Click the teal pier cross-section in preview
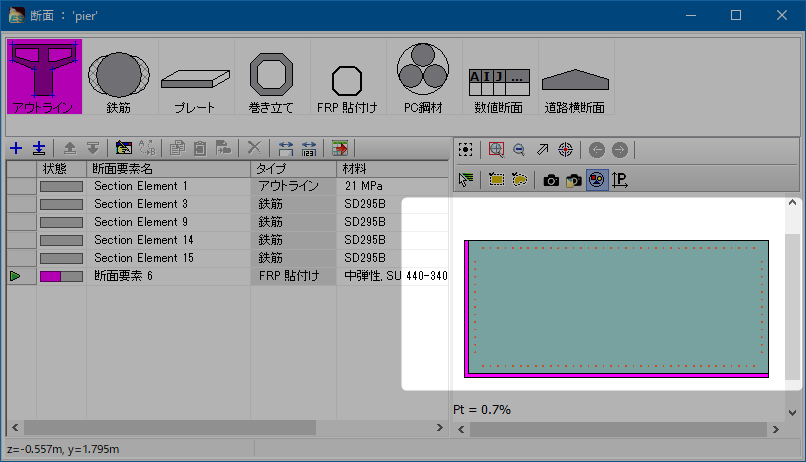Viewport: 806px width, 462px height. point(618,307)
